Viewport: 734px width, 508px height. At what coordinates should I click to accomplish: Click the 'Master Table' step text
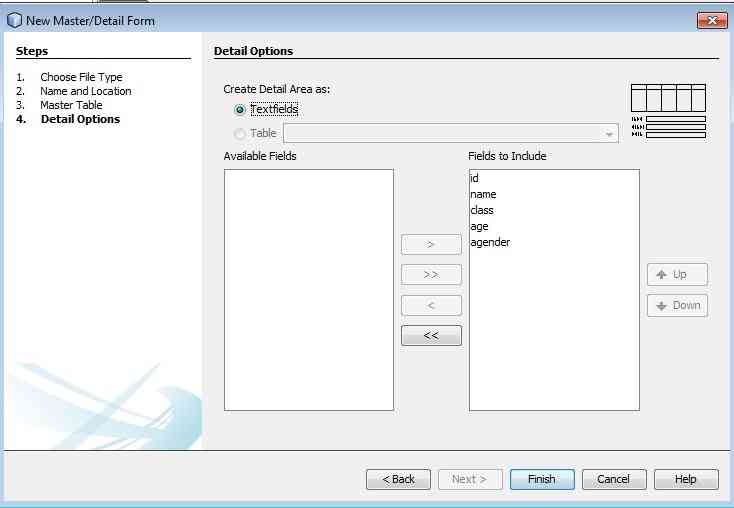coord(71,105)
